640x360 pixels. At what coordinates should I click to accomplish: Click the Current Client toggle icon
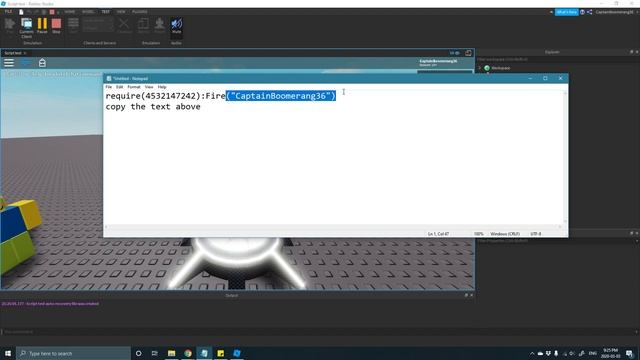pos(27,24)
